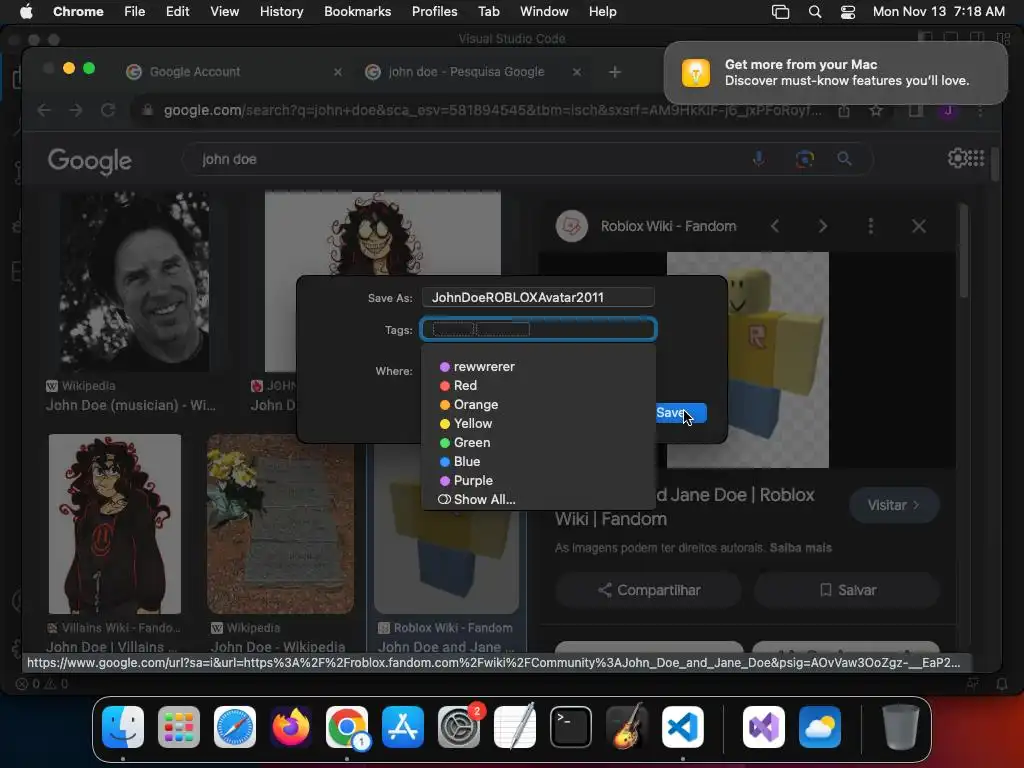Launch GarageBand from the dock
1024x768 pixels.
pos(627,727)
